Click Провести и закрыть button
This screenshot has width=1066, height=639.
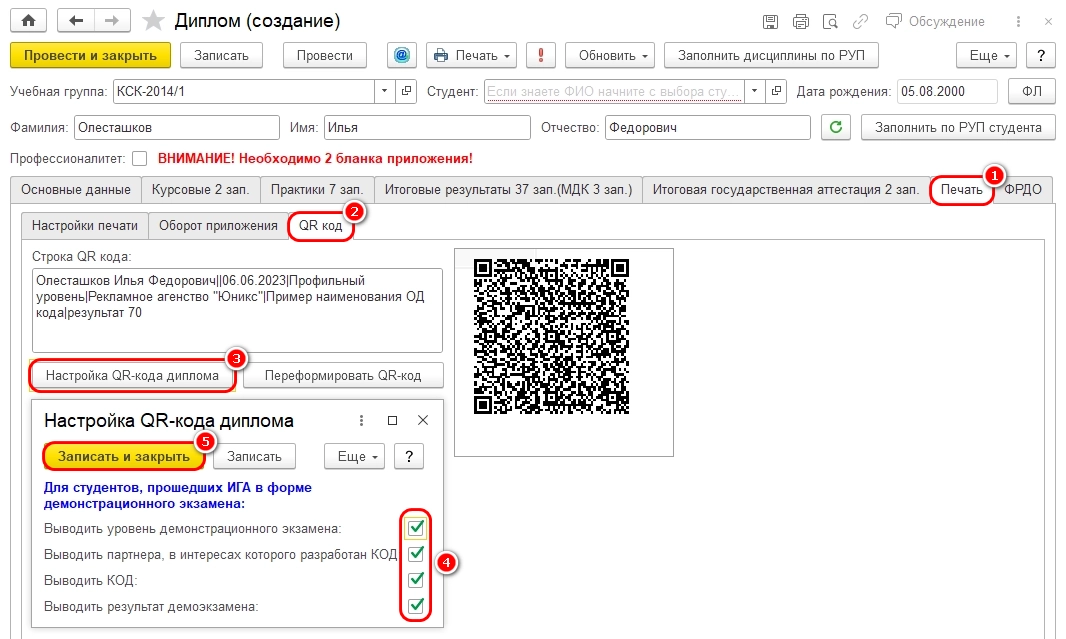click(x=90, y=55)
